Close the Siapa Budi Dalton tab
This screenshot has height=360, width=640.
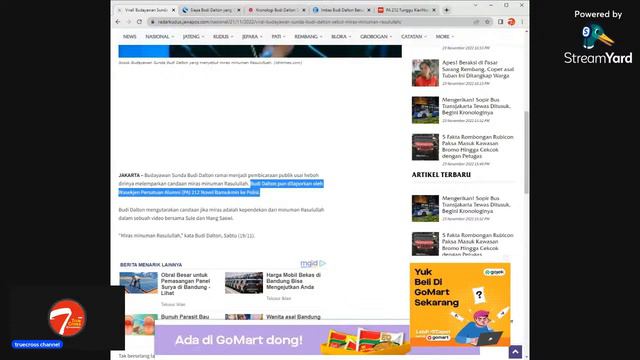tap(239, 10)
